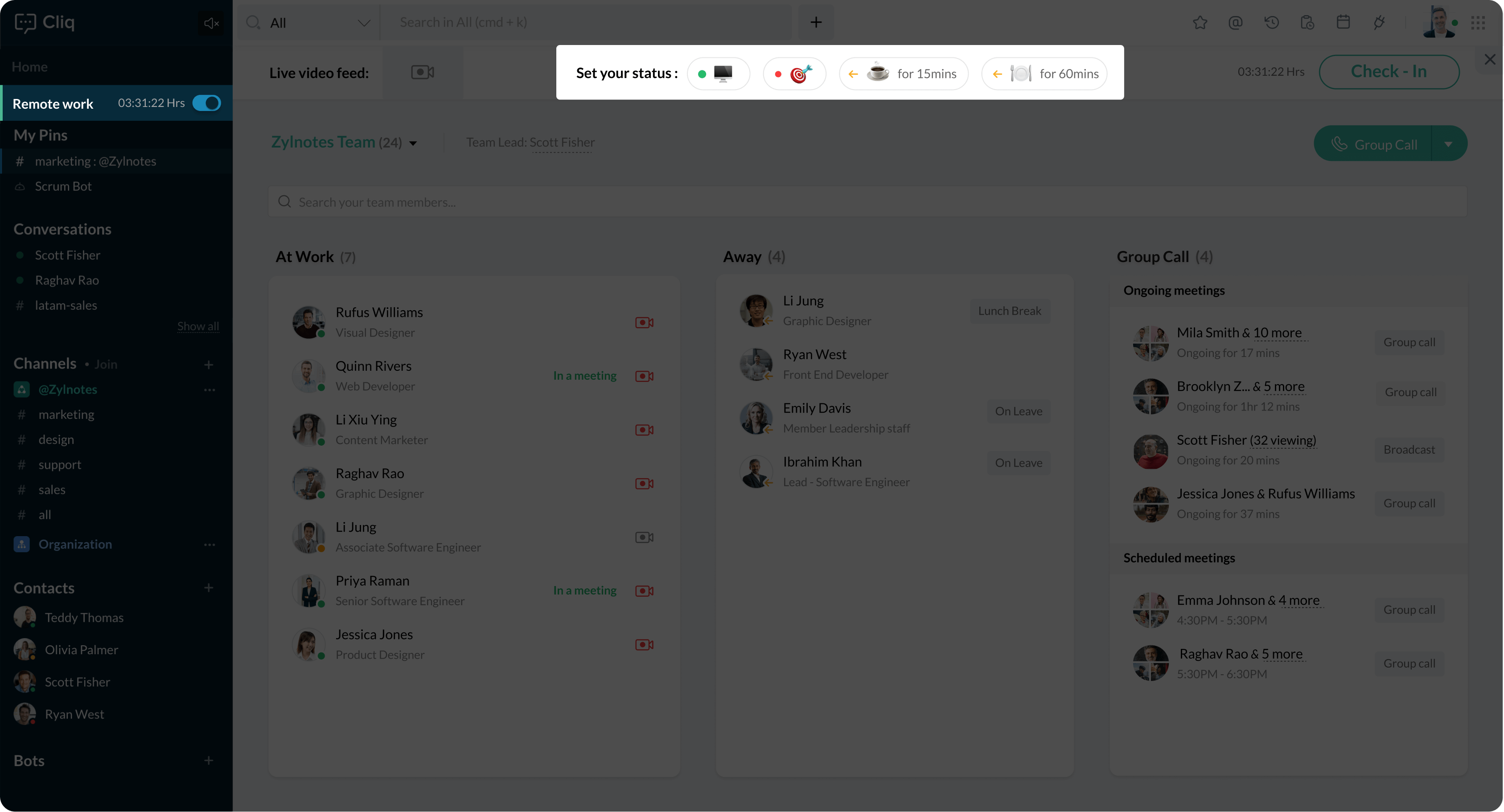The width and height of the screenshot is (1504, 812).
Task: Set status to busy with target icon
Action: click(x=795, y=74)
